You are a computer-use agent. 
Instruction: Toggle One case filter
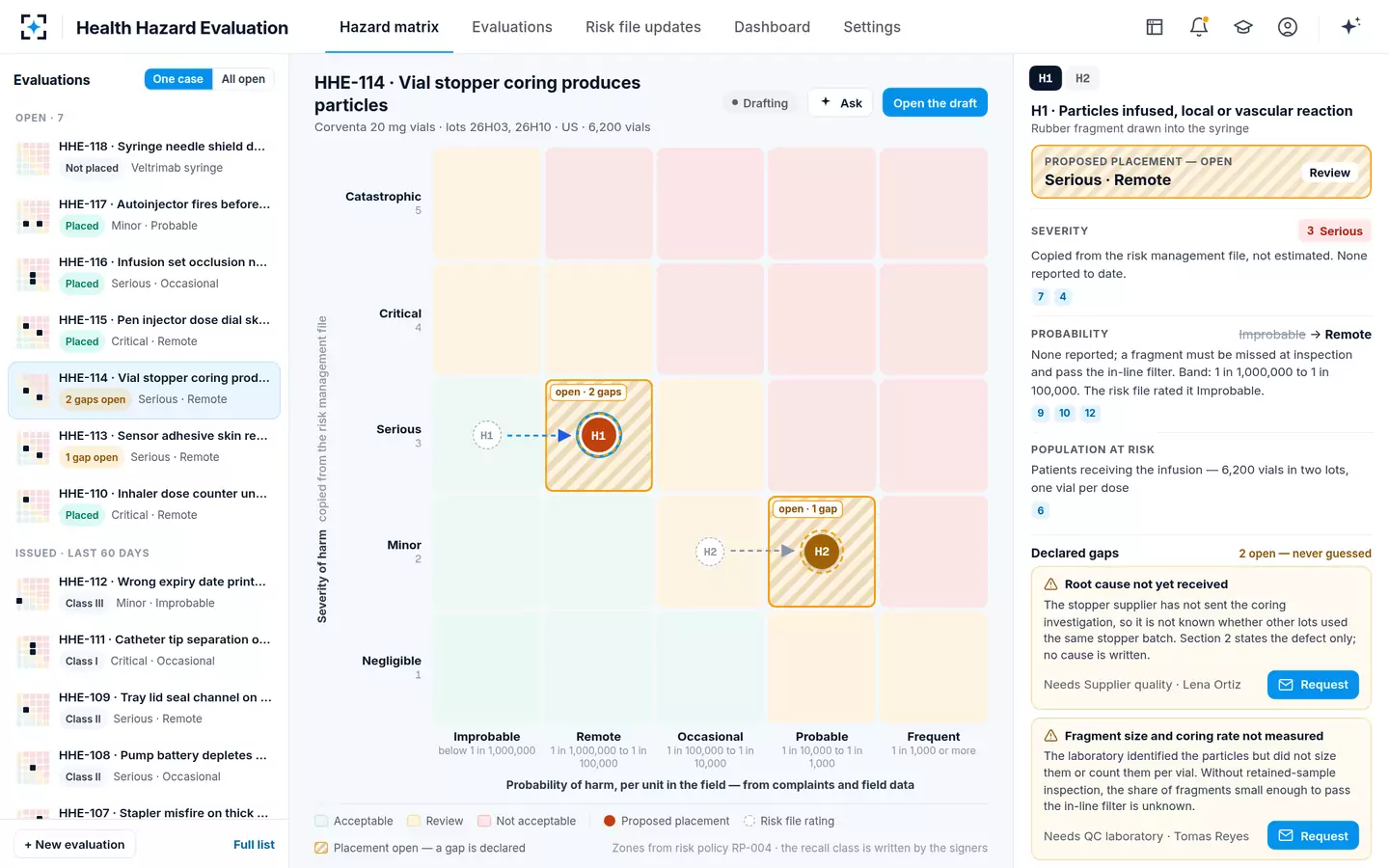[x=177, y=79]
